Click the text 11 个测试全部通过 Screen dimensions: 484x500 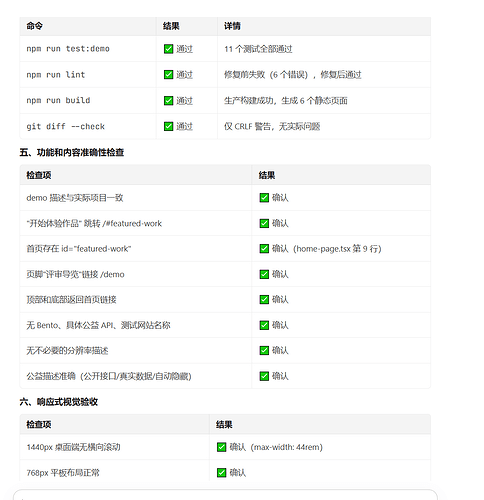[258, 49]
